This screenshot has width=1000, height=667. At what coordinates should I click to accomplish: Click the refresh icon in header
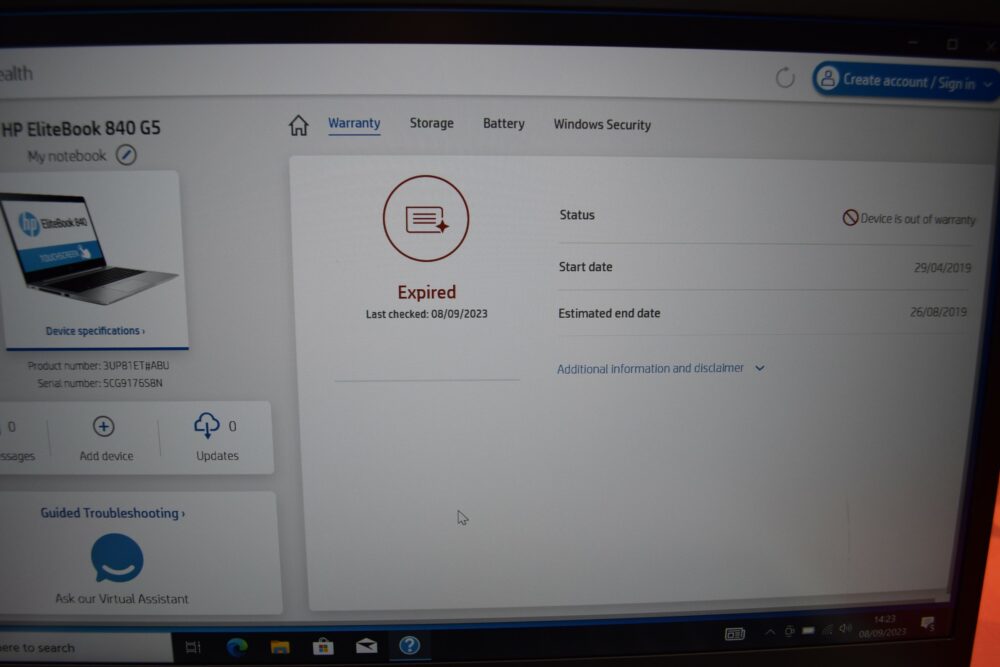(x=785, y=78)
